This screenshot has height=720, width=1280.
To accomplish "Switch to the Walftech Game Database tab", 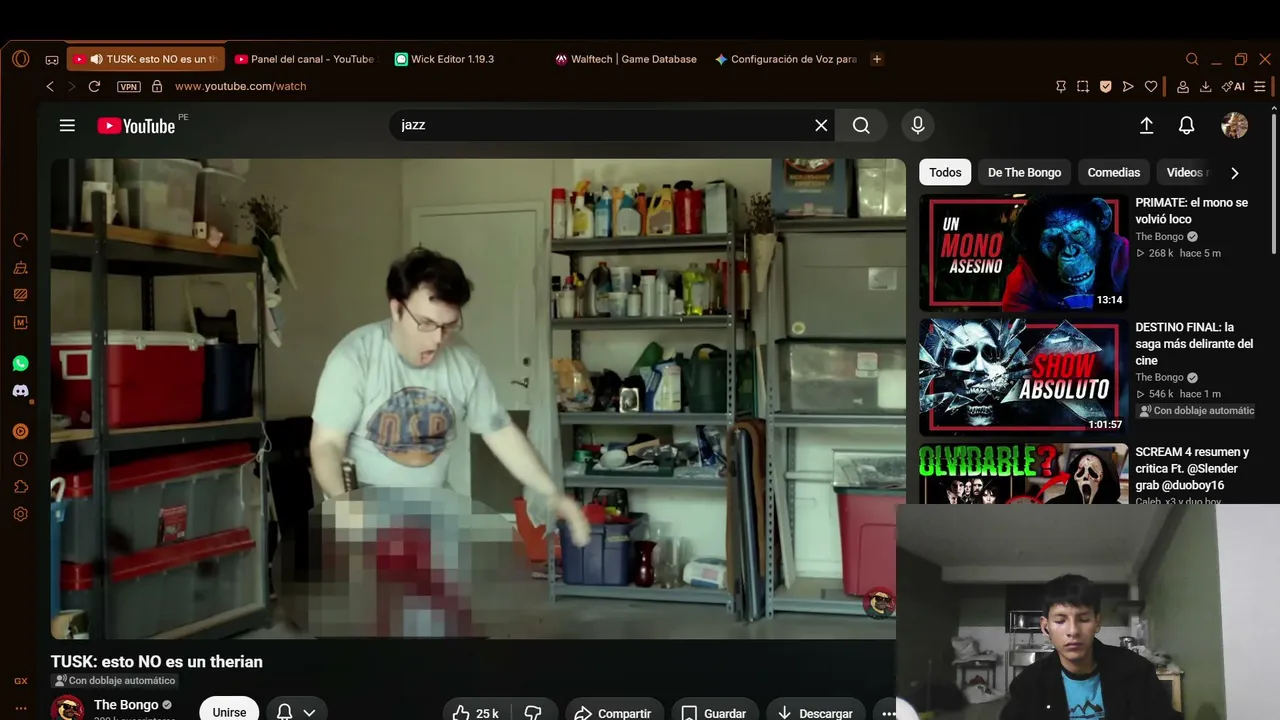I will 626,59.
